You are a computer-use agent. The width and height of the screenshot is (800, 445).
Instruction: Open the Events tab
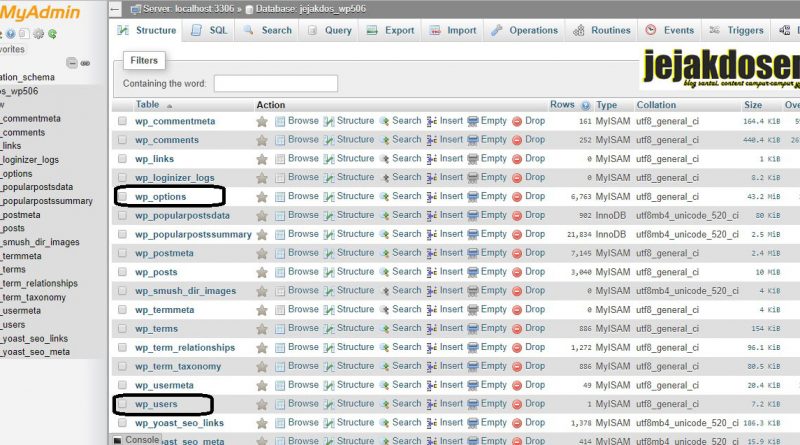click(x=670, y=31)
